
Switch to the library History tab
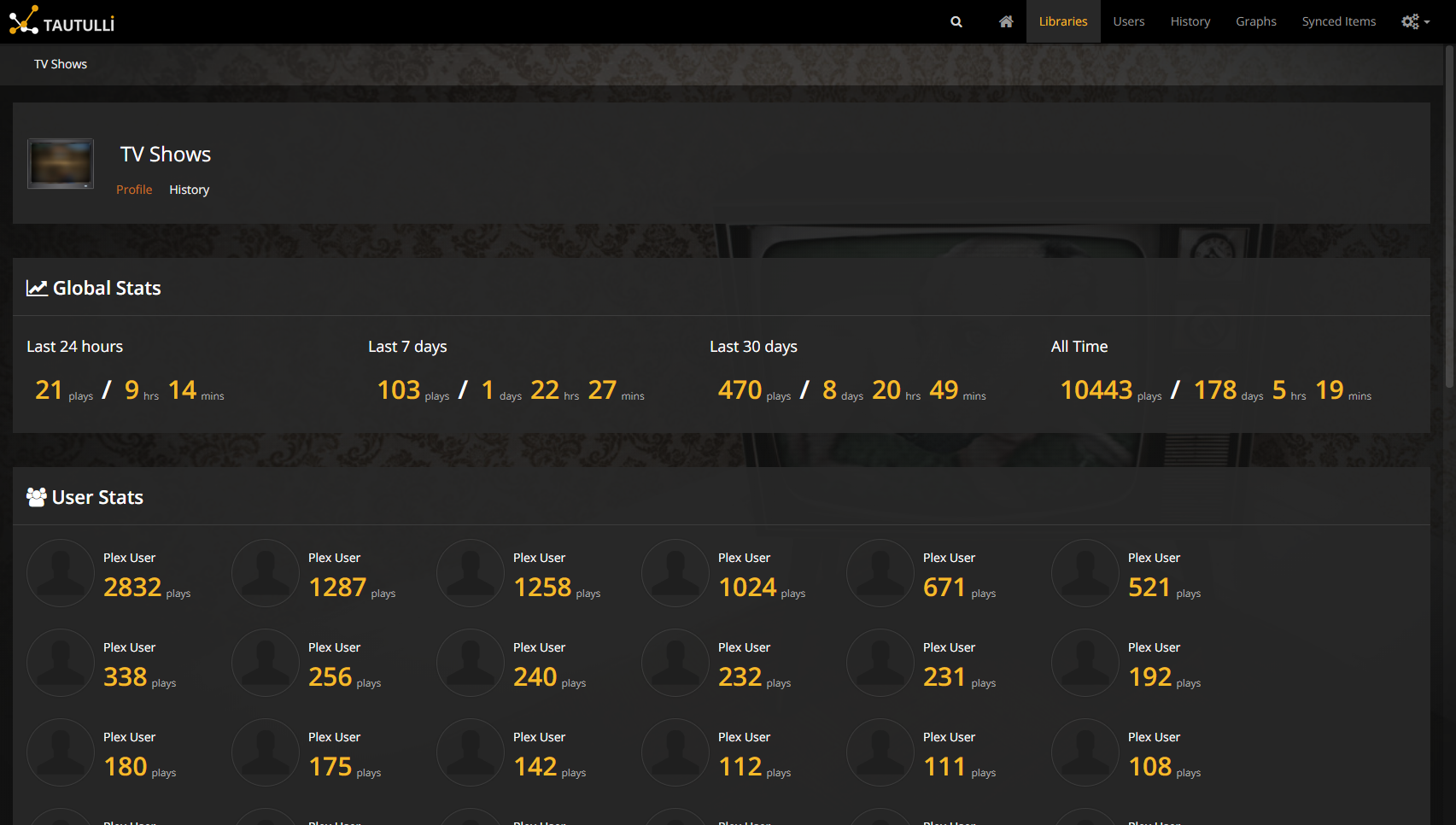click(189, 190)
